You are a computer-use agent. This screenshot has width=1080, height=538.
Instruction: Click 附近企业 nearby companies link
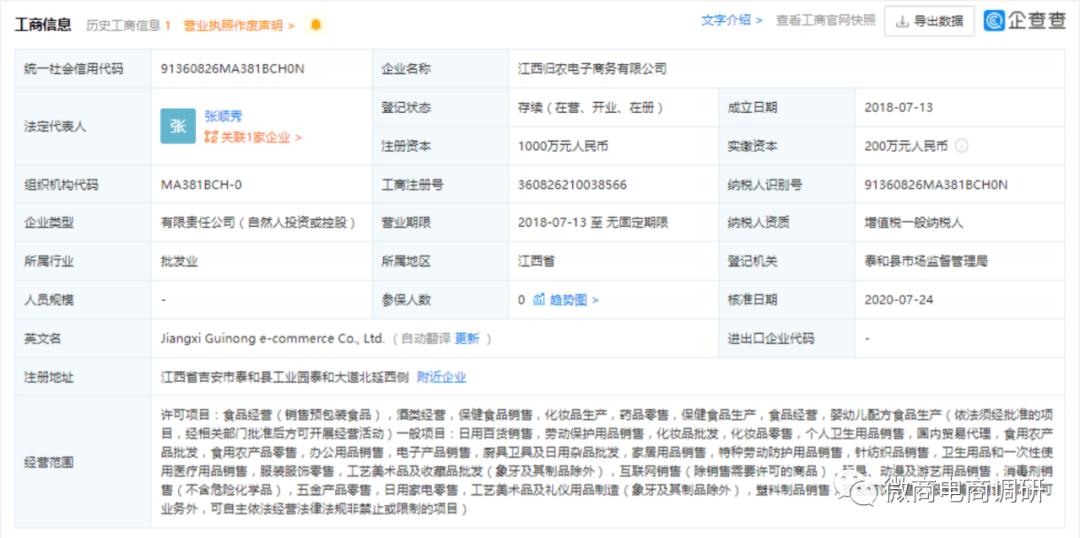tap(441, 377)
